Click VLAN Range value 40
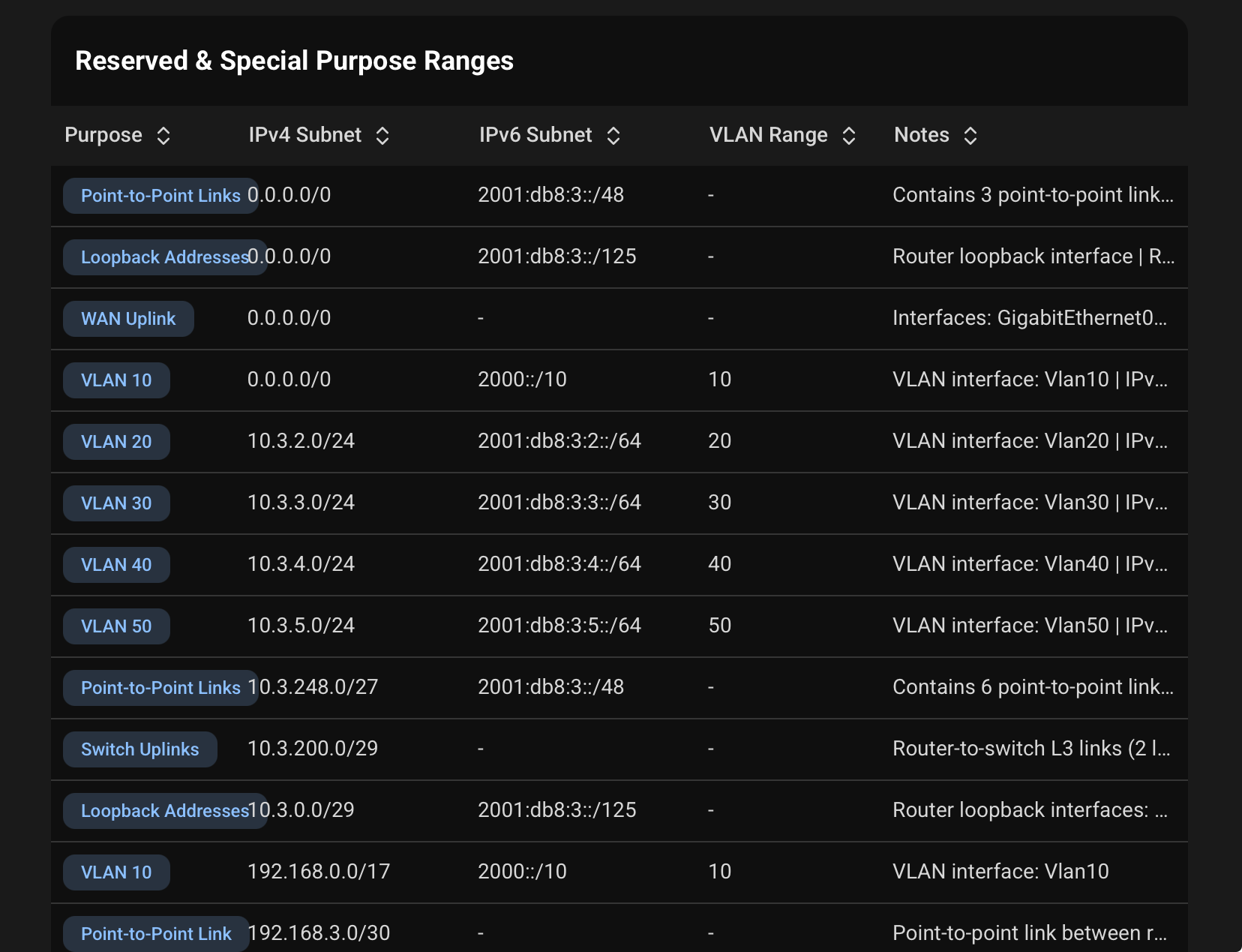Viewport: 1242px width, 952px height. coord(720,564)
